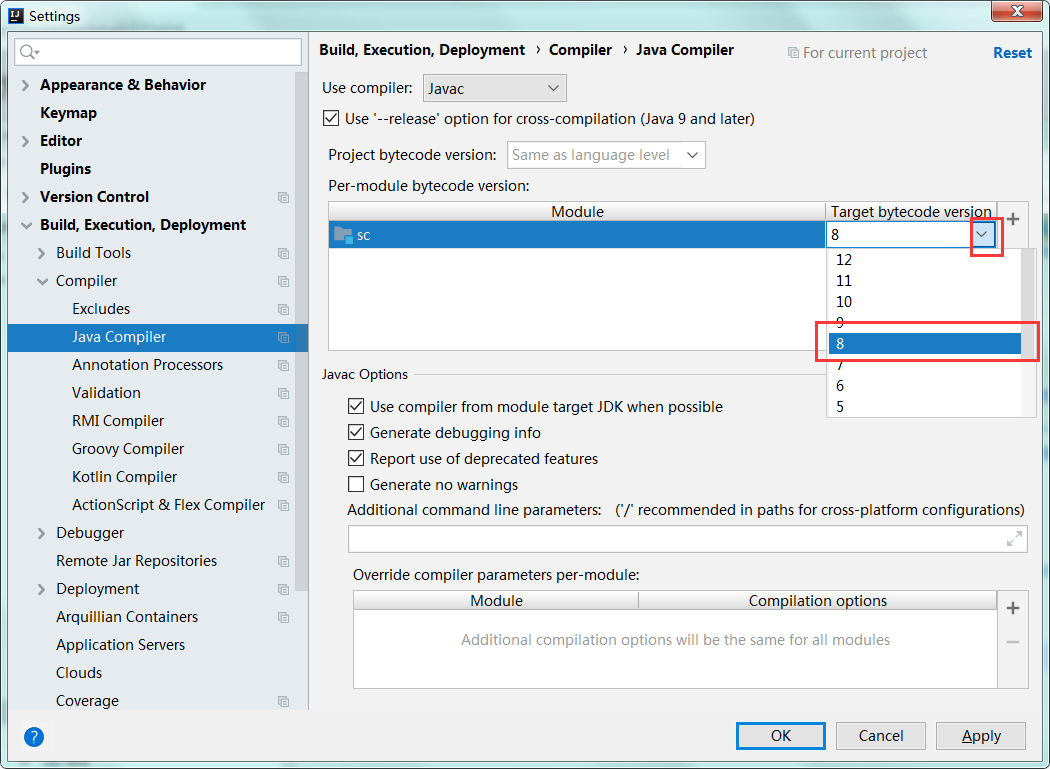This screenshot has height=769, width=1050.
Task: Open Plugins settings page
Action: 66,169
